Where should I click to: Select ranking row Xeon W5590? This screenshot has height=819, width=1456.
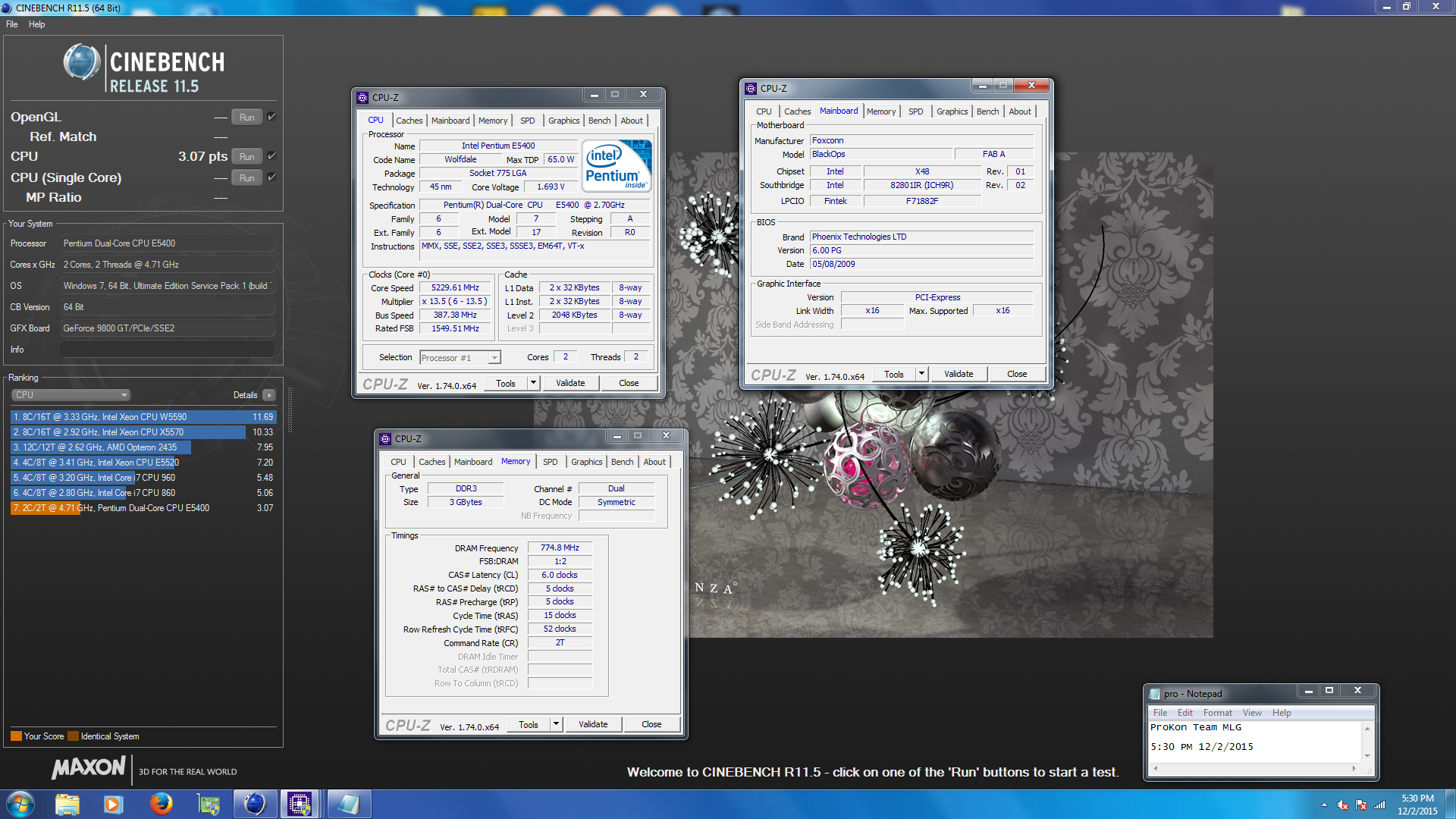(143, 417)
